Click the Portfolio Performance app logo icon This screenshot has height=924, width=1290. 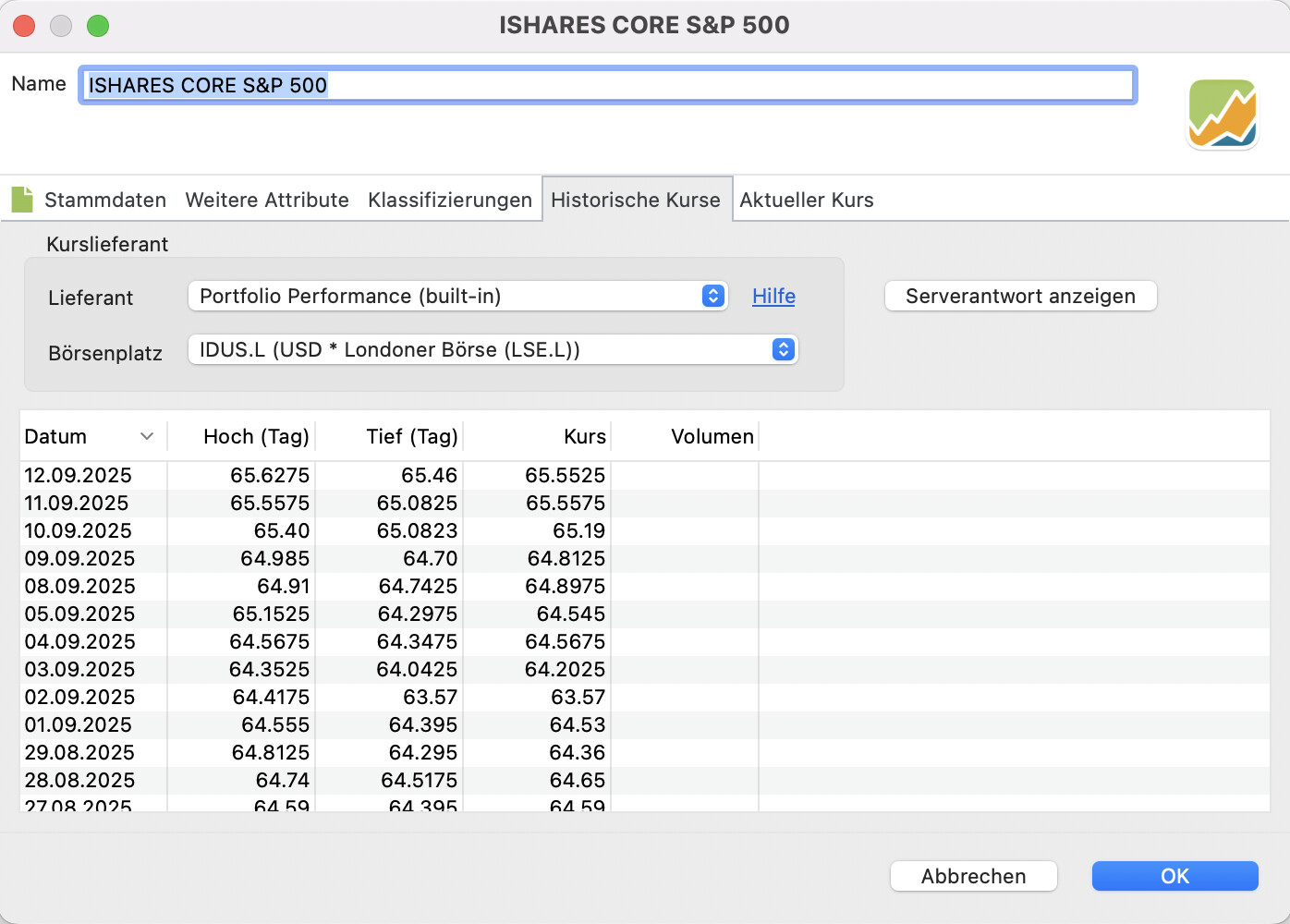click(1222, 114)
